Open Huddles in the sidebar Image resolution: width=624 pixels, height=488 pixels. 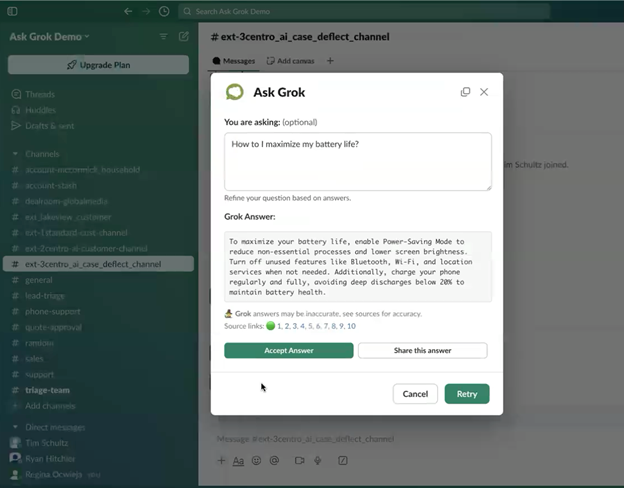tap(40, 110)
